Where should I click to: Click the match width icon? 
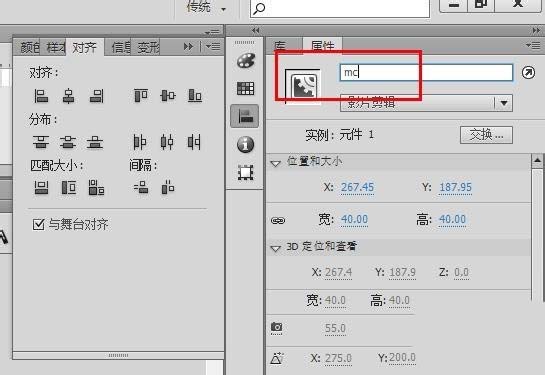(41, 188)
